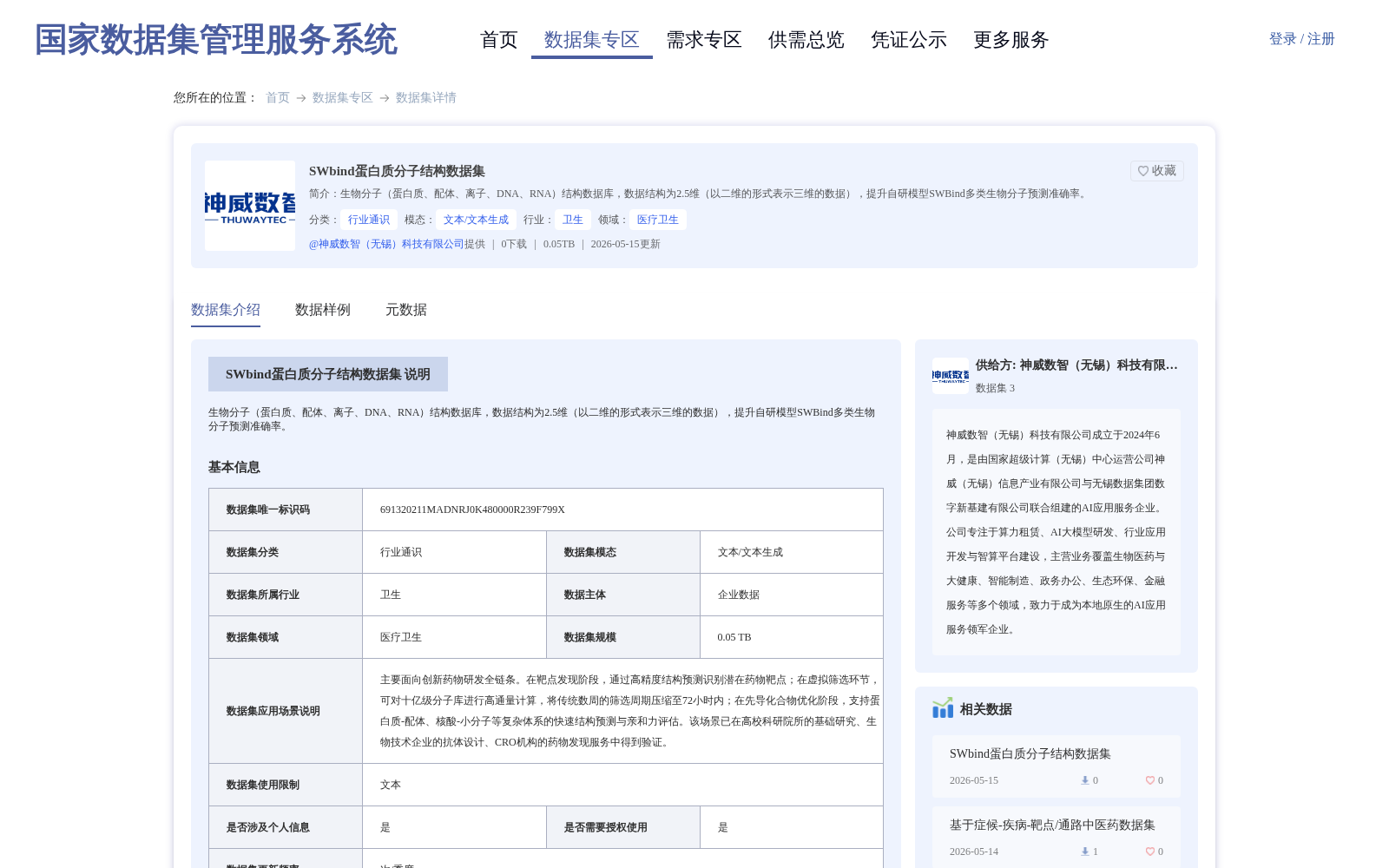Open the 首页 navigation menu

coord(499,40)
